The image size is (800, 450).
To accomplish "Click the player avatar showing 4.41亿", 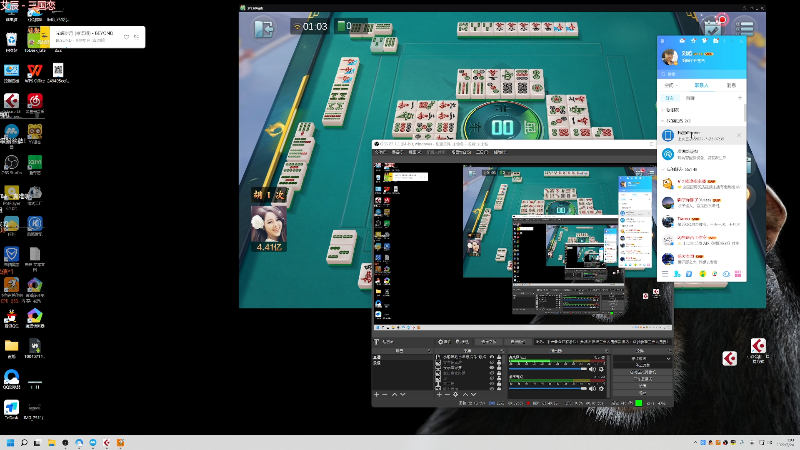I will point(268,223).
